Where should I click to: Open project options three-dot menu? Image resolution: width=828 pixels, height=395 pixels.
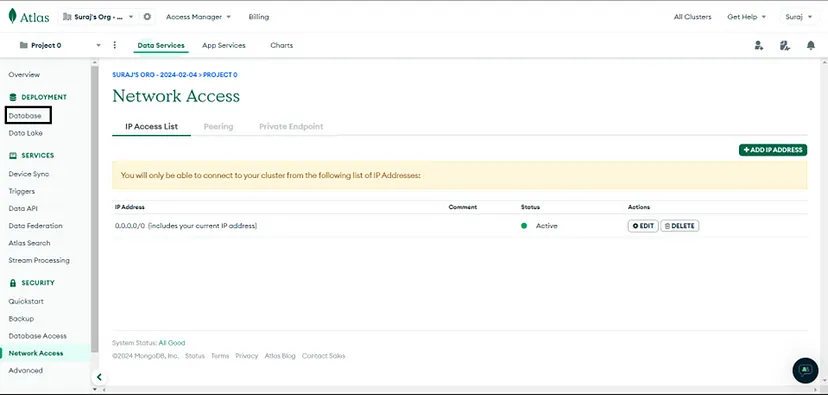(x=115, y=45)
